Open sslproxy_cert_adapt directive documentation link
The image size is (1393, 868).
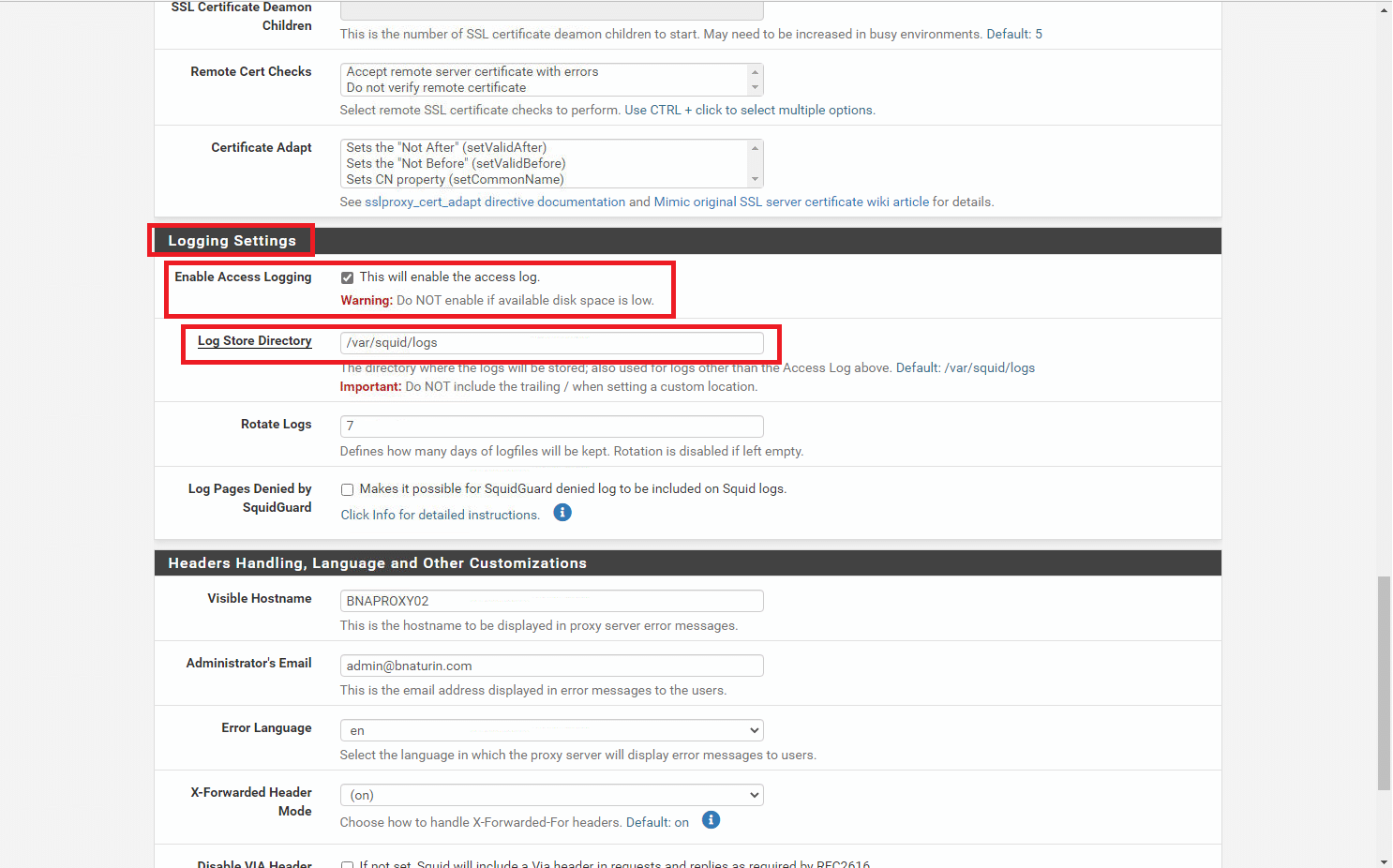[x=495, y=202]
